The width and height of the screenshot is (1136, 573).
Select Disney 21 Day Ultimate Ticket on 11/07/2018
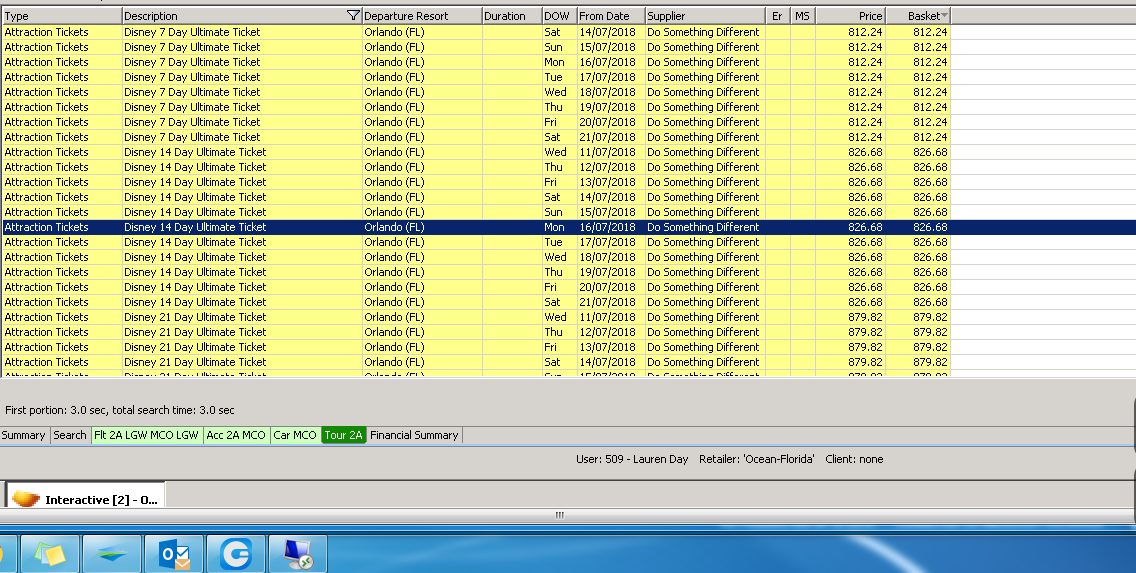click(x=476, y=317)
